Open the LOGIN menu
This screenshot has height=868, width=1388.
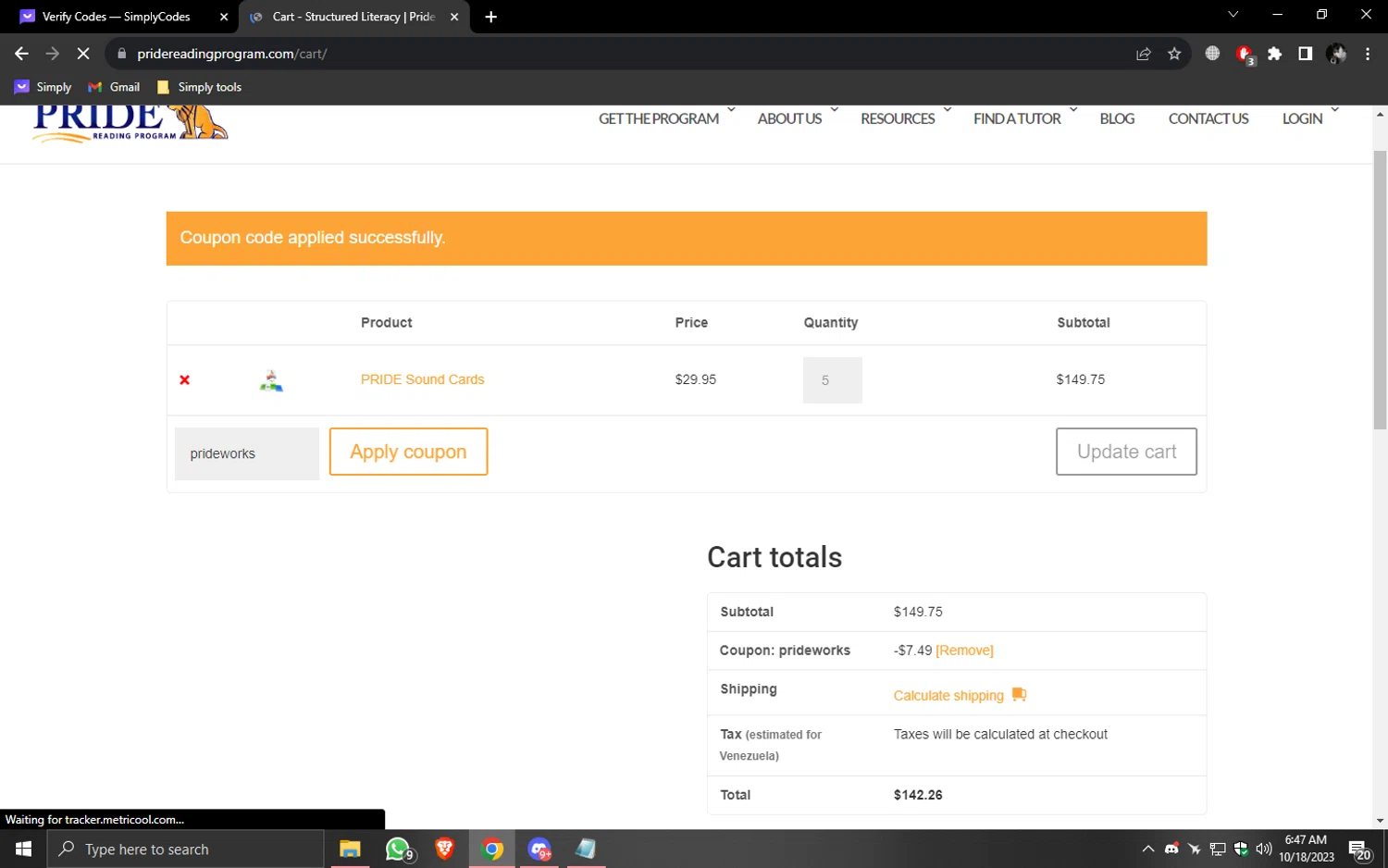pos(1302,118)
